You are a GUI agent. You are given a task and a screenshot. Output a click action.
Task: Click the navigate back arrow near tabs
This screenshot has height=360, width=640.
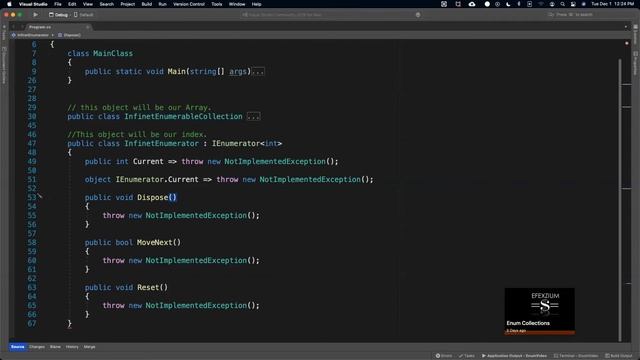tap(13, 27)
